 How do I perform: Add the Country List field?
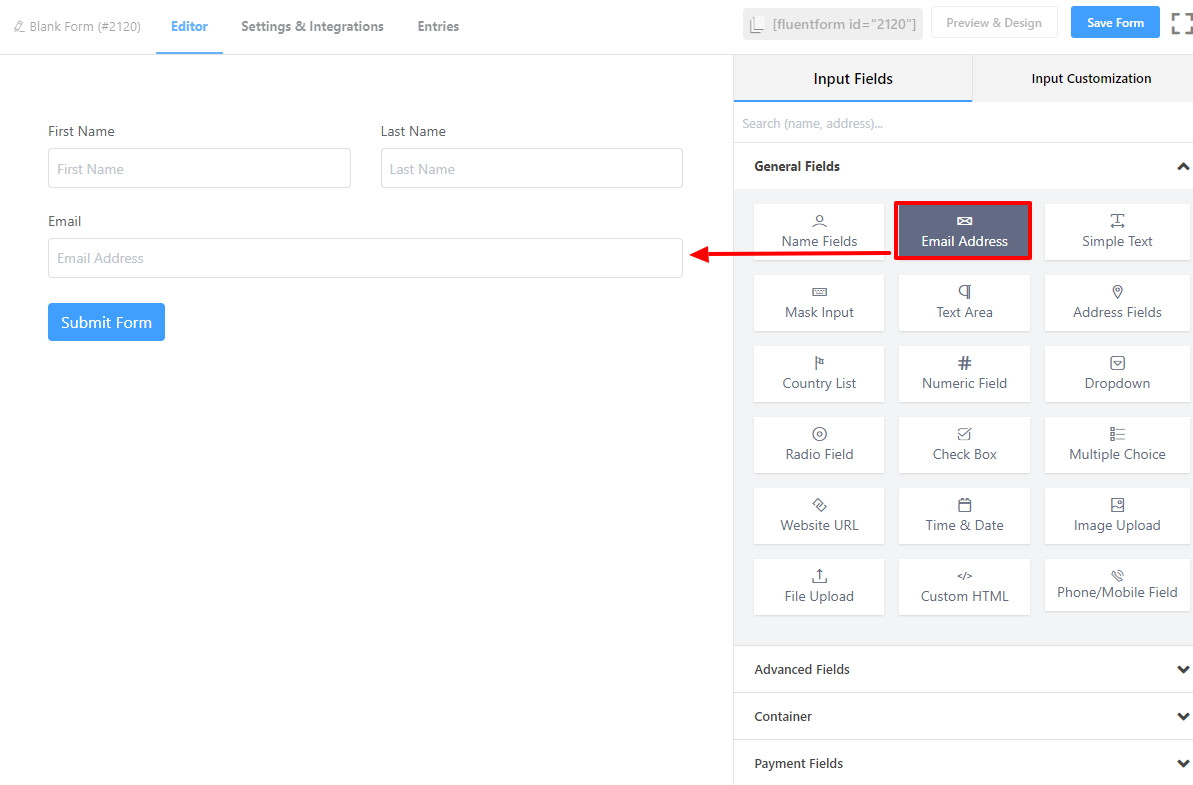(x=819, y=373)
